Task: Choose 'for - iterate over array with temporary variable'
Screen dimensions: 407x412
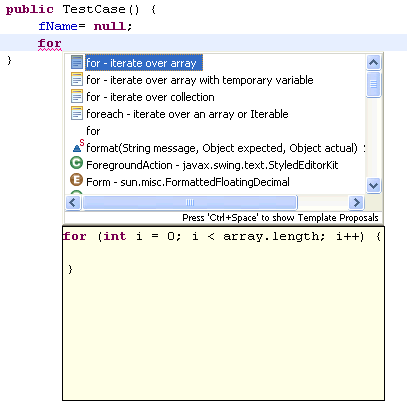Action: point(200,80)
